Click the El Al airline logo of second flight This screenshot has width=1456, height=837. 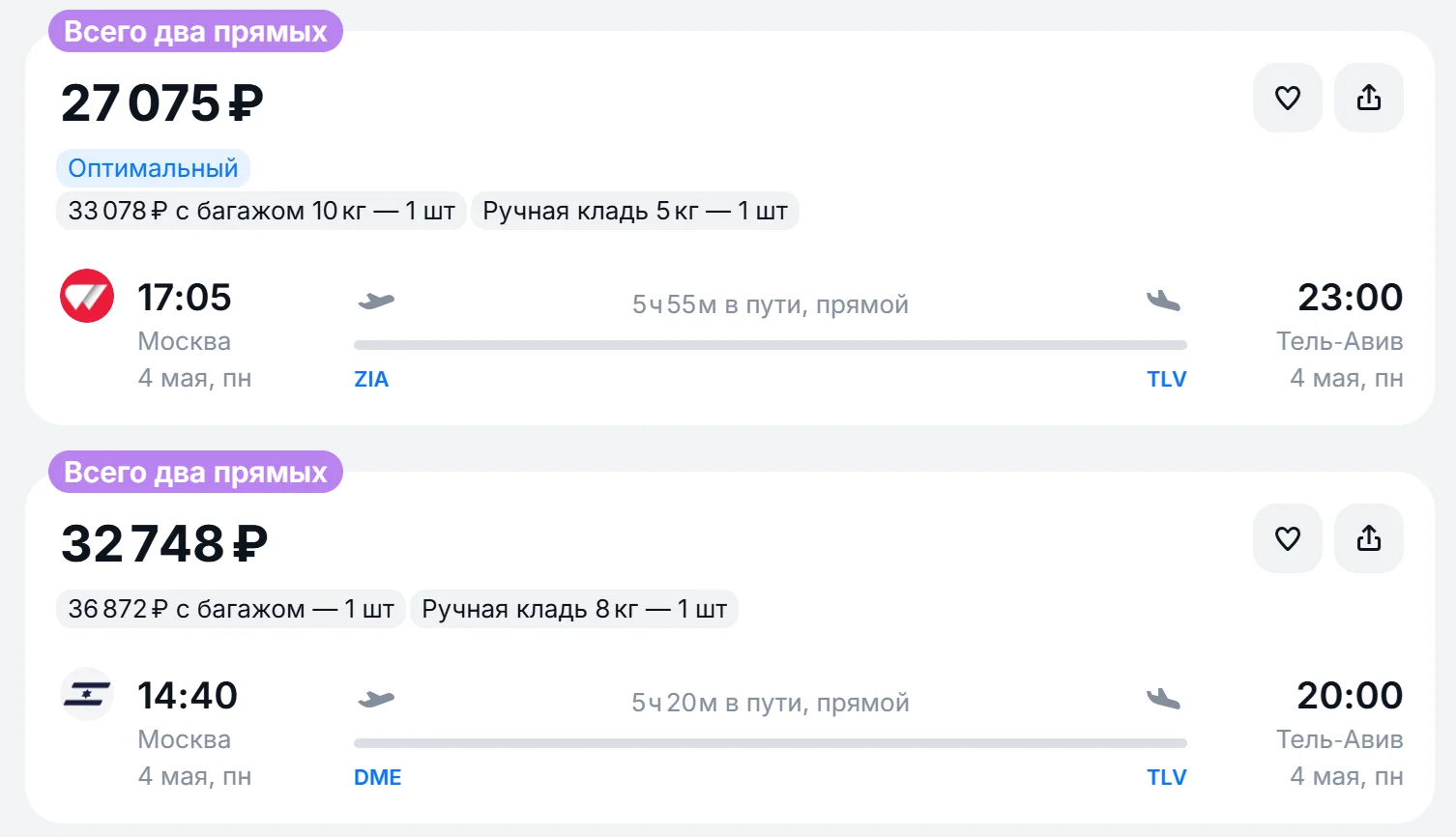(x=87, y=694)
